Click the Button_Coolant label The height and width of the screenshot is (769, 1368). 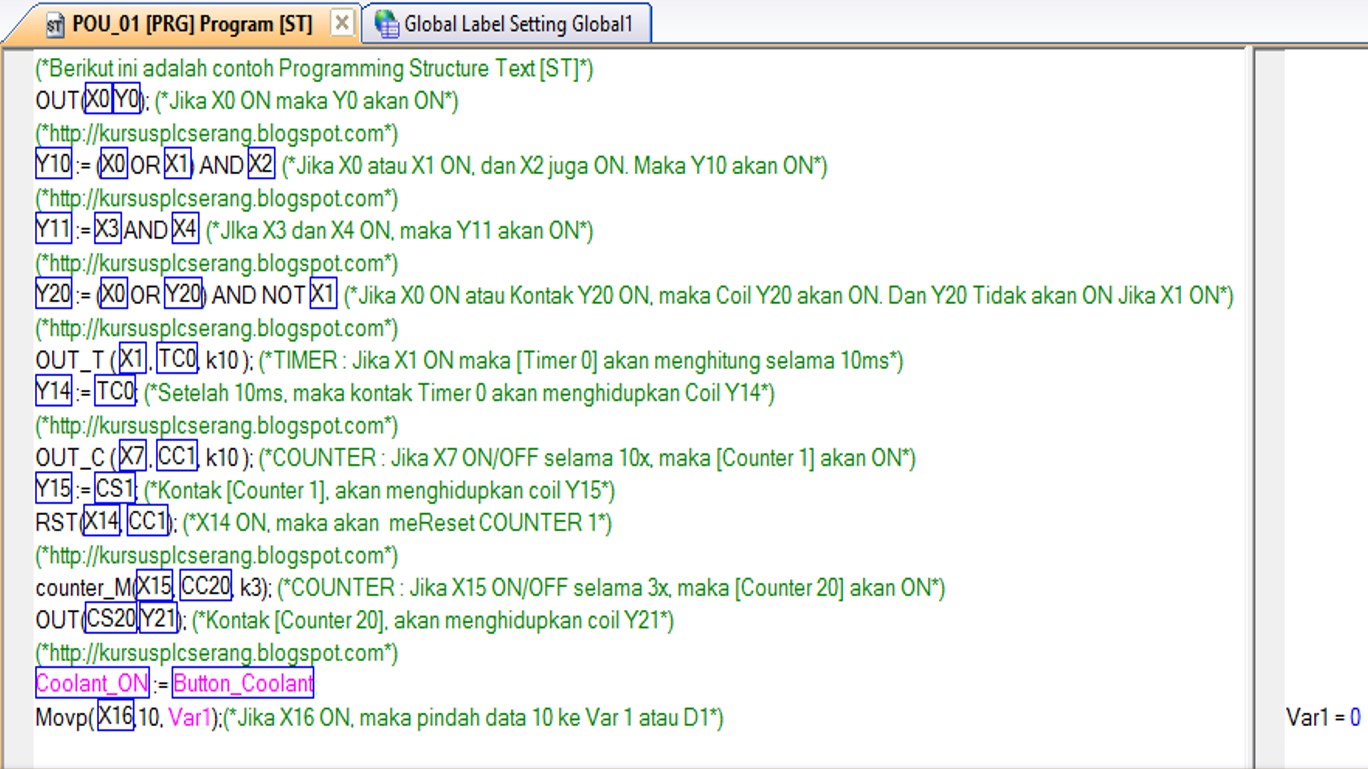click(x=243, y=683)
